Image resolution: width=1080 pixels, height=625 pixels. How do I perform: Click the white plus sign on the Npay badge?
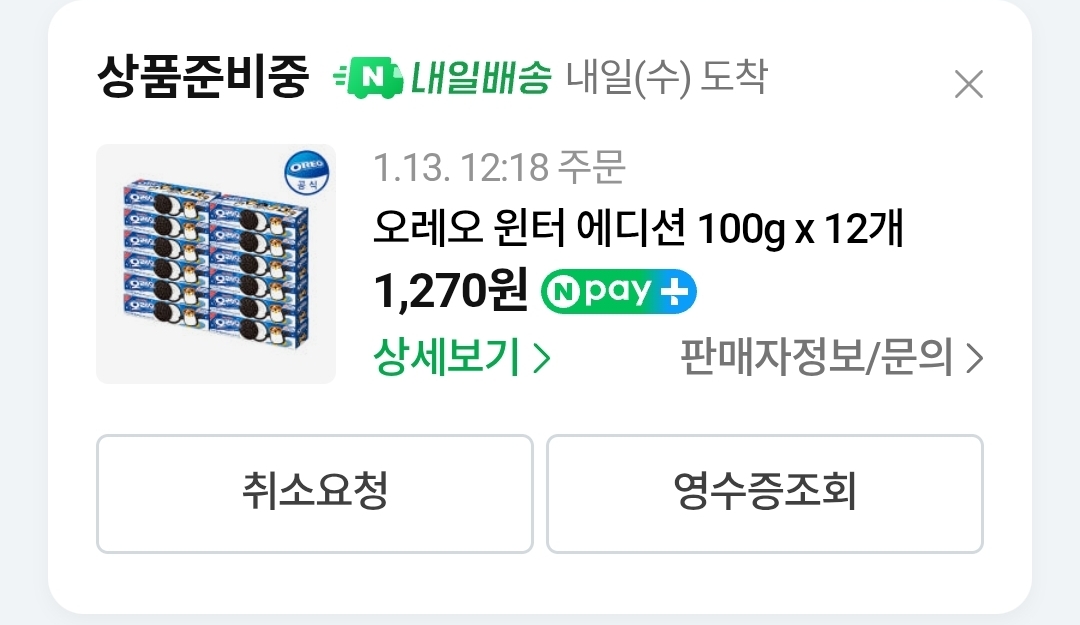pos(674,292)
